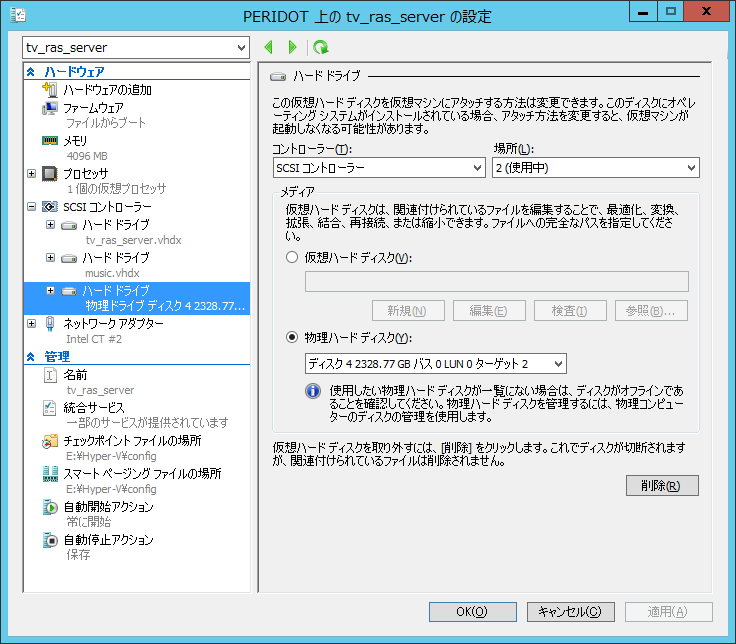Image resolution: width=736 pixels, height=644 pixels.
Task: Click the Apply (適用(A)) button
Action: (x=668, y=612)
